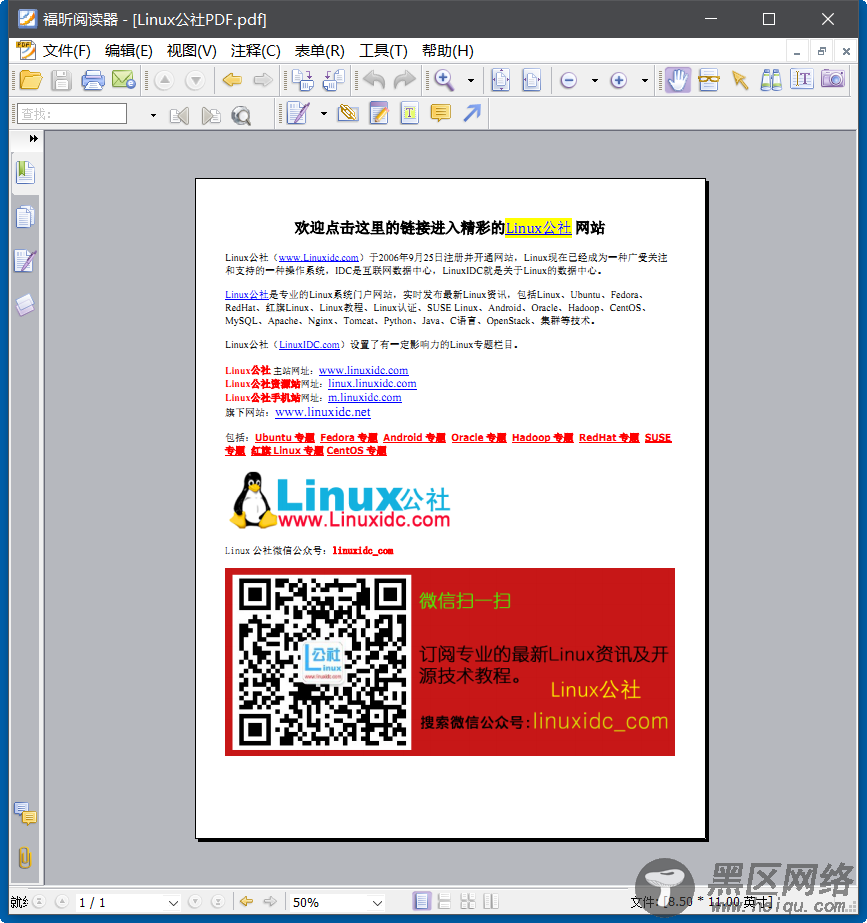This screenshot has width=867, height=923.
Task: Click the orange previous view arrow
Action: pos(232,79)
